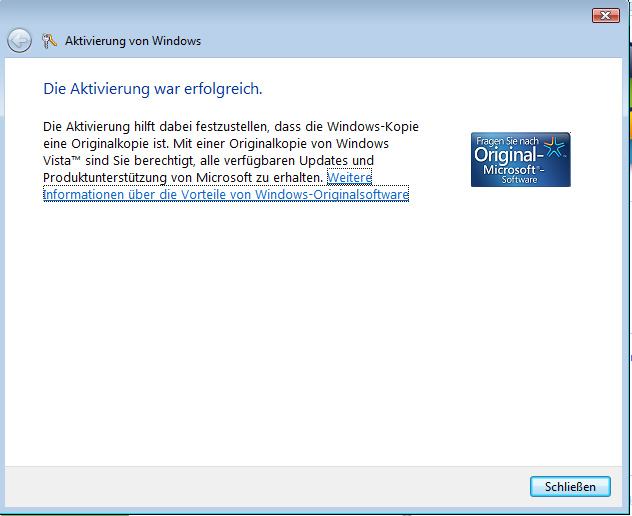632x516 pixels.
Task: Click the Schließen button
Action: tap(570, 487)
